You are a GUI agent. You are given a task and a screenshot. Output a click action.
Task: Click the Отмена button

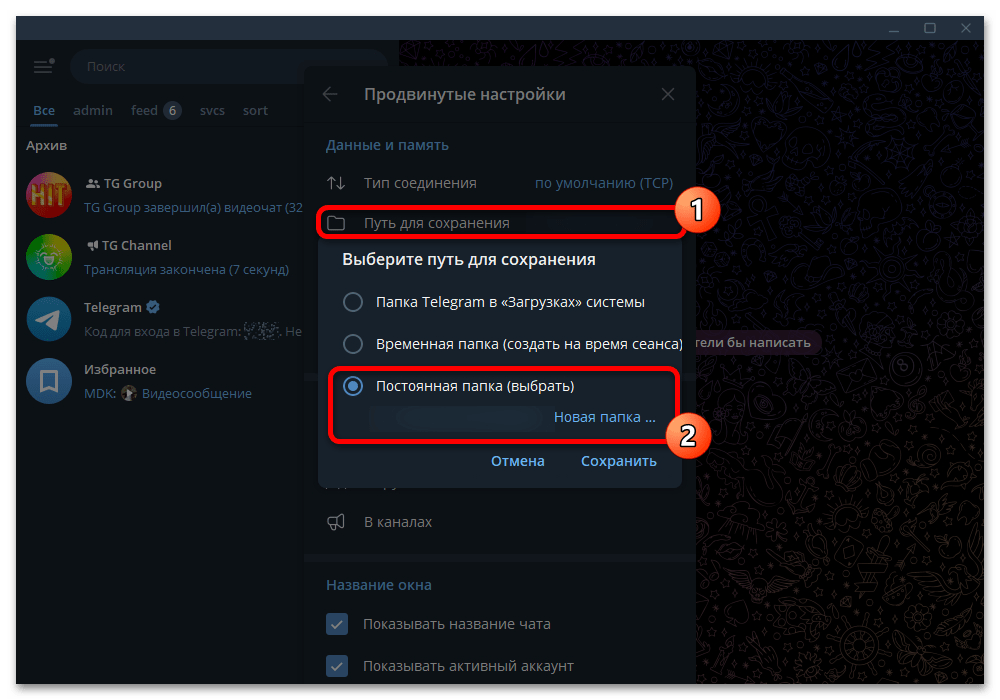point(518,461)
